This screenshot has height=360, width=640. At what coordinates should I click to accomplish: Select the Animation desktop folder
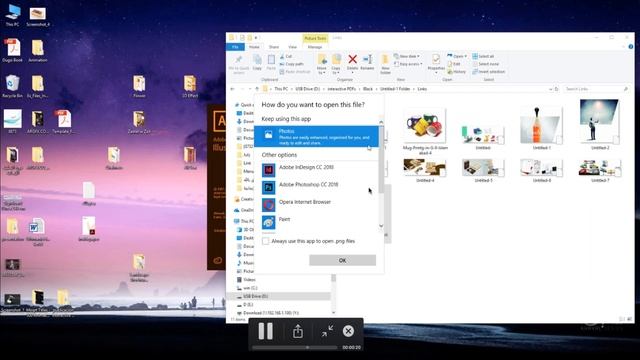[x=38, y=51]
